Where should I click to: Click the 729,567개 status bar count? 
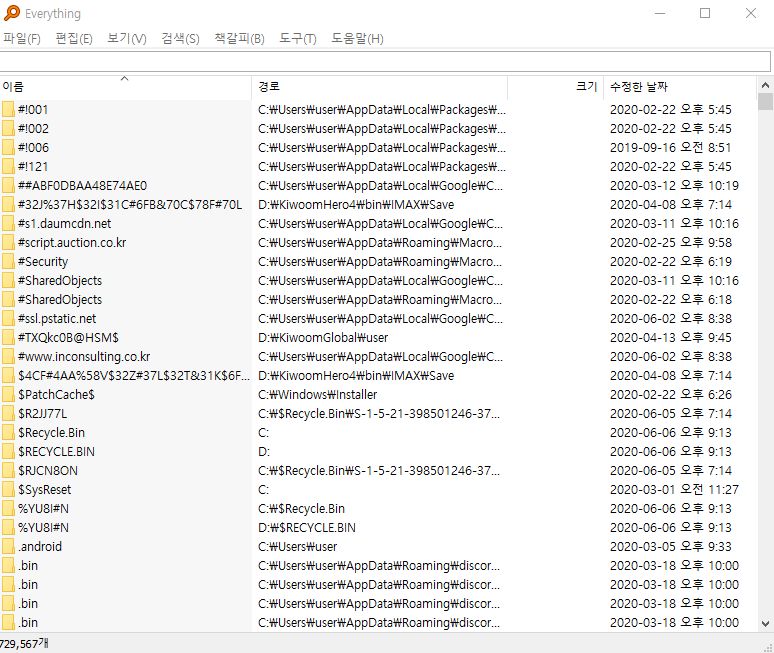(24, 644)
